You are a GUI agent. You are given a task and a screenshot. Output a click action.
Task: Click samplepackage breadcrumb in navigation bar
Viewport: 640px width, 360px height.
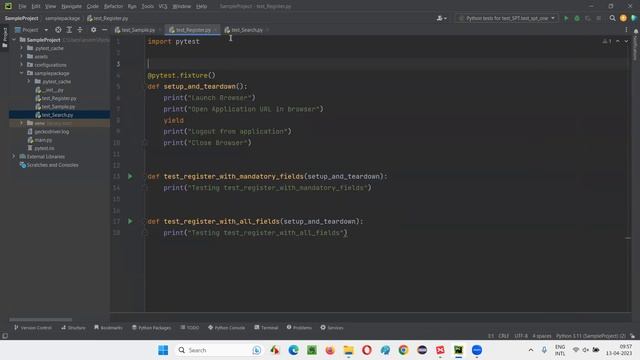point(62,18)
